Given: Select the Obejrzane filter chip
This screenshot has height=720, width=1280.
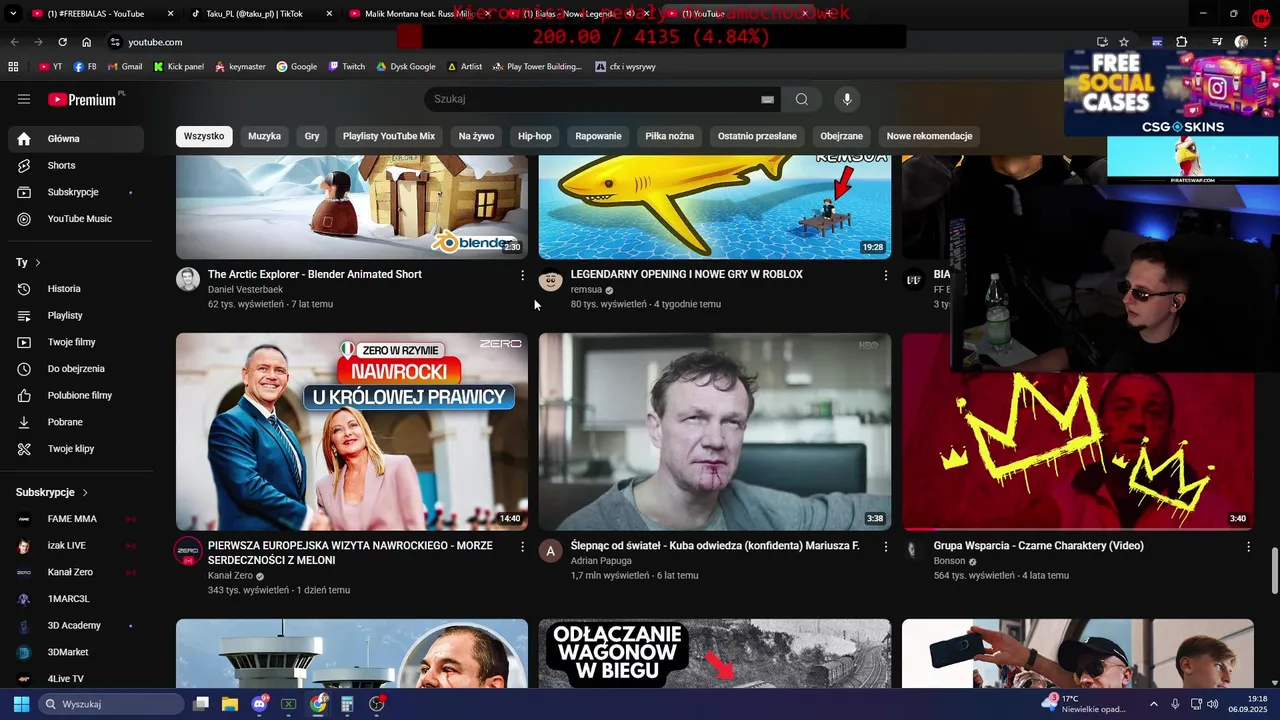Looking at the screenshot, I should pyautogui.click(x=841, y=136).
